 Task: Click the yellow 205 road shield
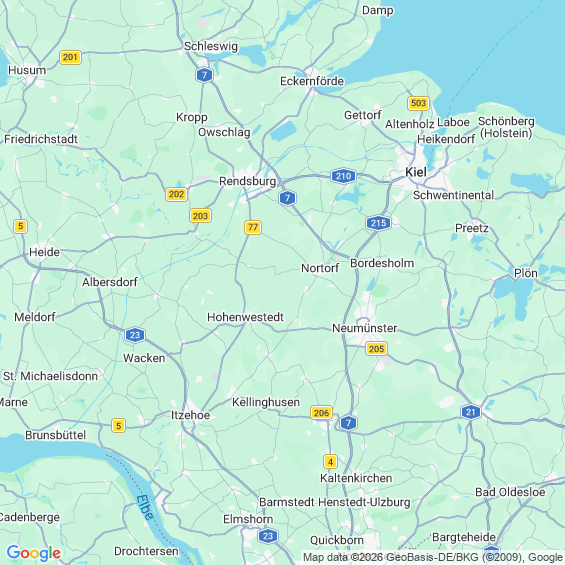click(376, 349)
